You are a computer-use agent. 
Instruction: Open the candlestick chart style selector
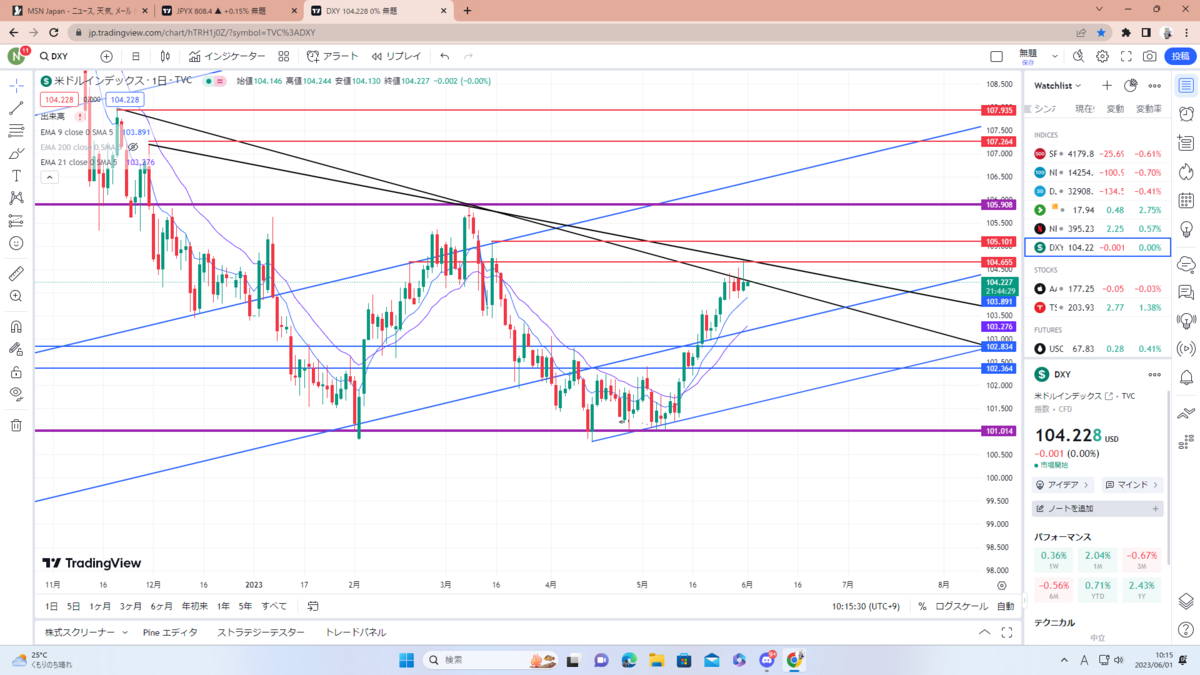(166, 57)
